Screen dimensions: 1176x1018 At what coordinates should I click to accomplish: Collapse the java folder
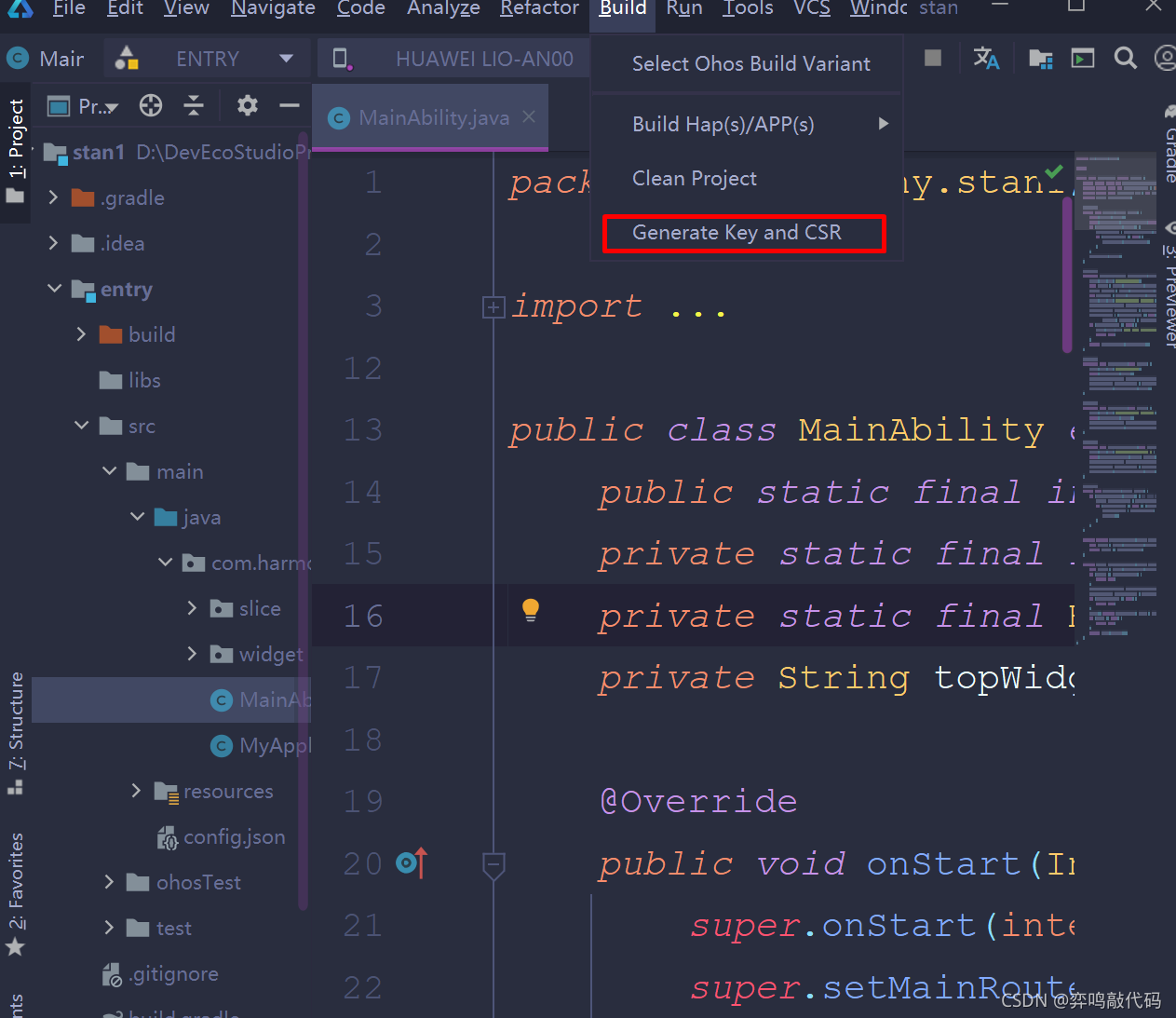pyautogui.click(x=138, y=517)
